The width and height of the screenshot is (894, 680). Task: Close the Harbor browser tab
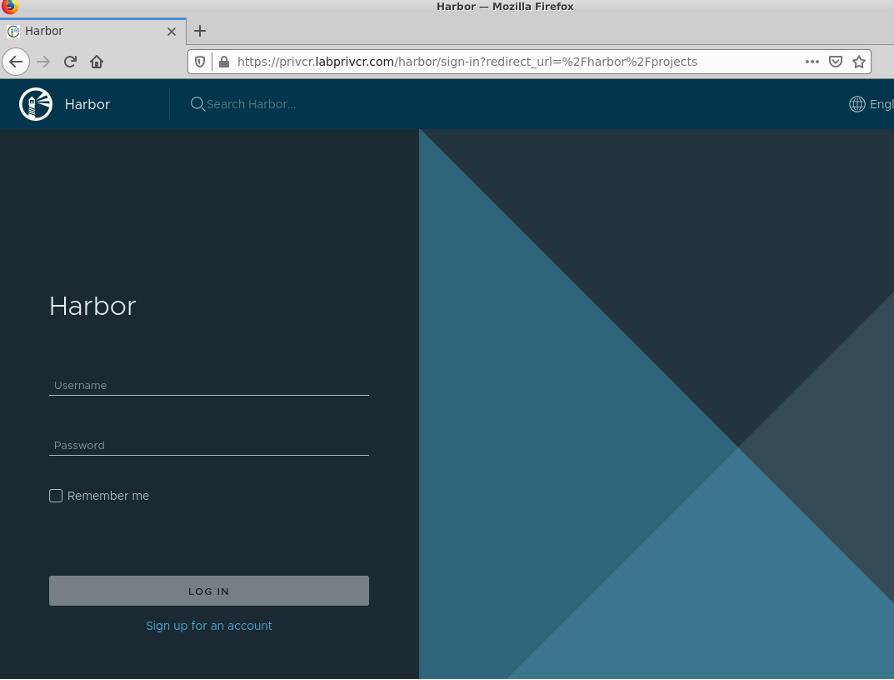click(x=171, y=31)
